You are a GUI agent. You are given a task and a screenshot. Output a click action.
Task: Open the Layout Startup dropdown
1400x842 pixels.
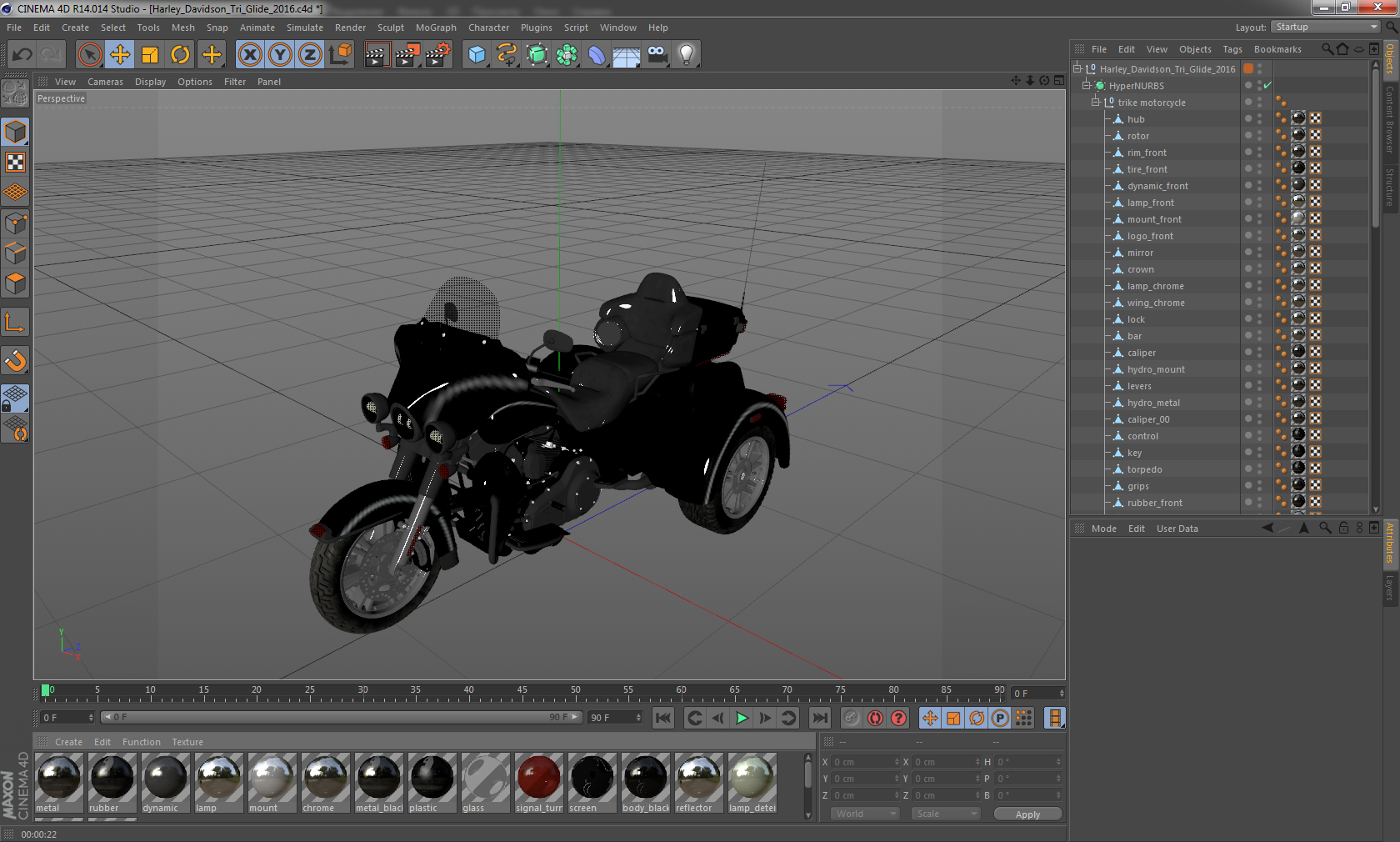(x=1326, y=28)
